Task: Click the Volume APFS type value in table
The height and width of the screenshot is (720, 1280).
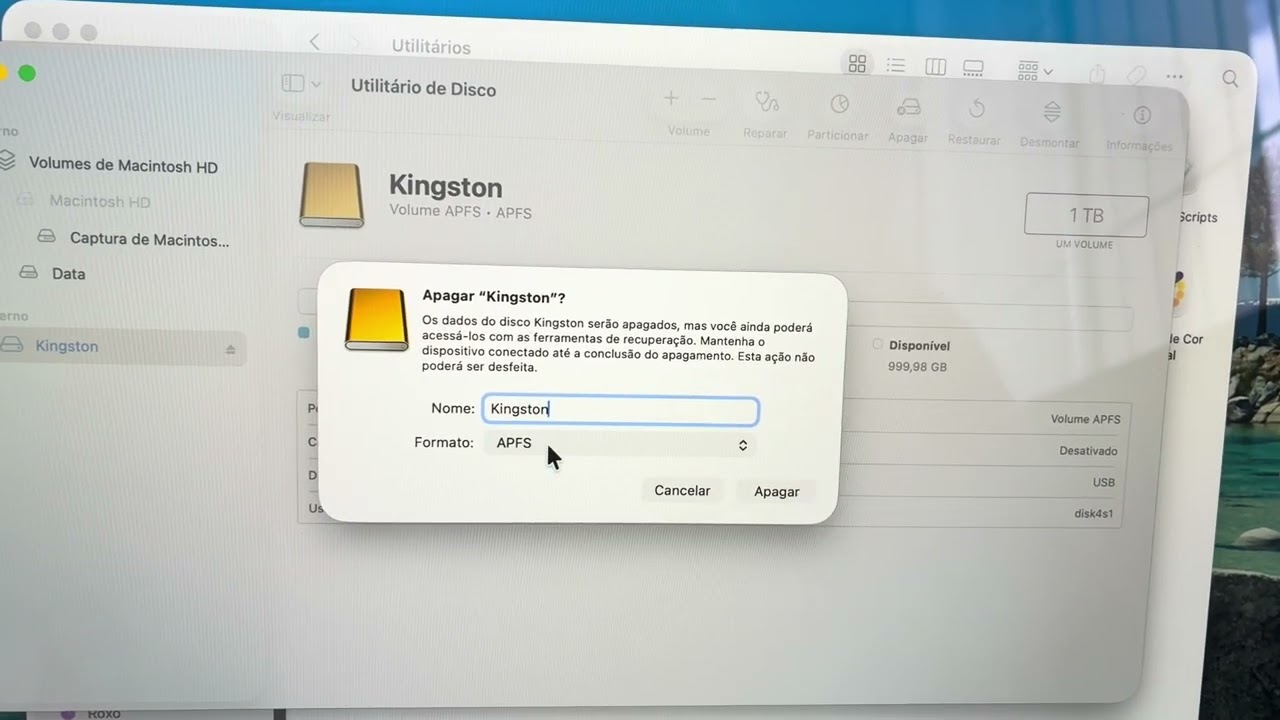Action: [1085, 419]
